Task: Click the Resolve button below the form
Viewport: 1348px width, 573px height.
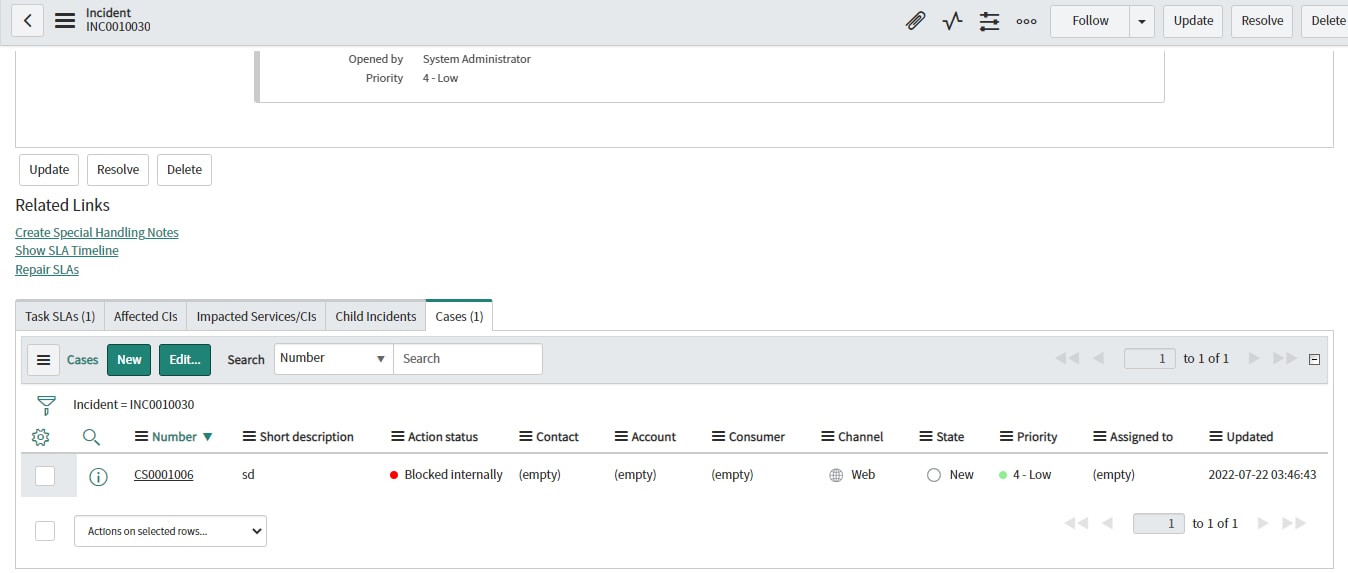Action: click(x=118, y=170)
